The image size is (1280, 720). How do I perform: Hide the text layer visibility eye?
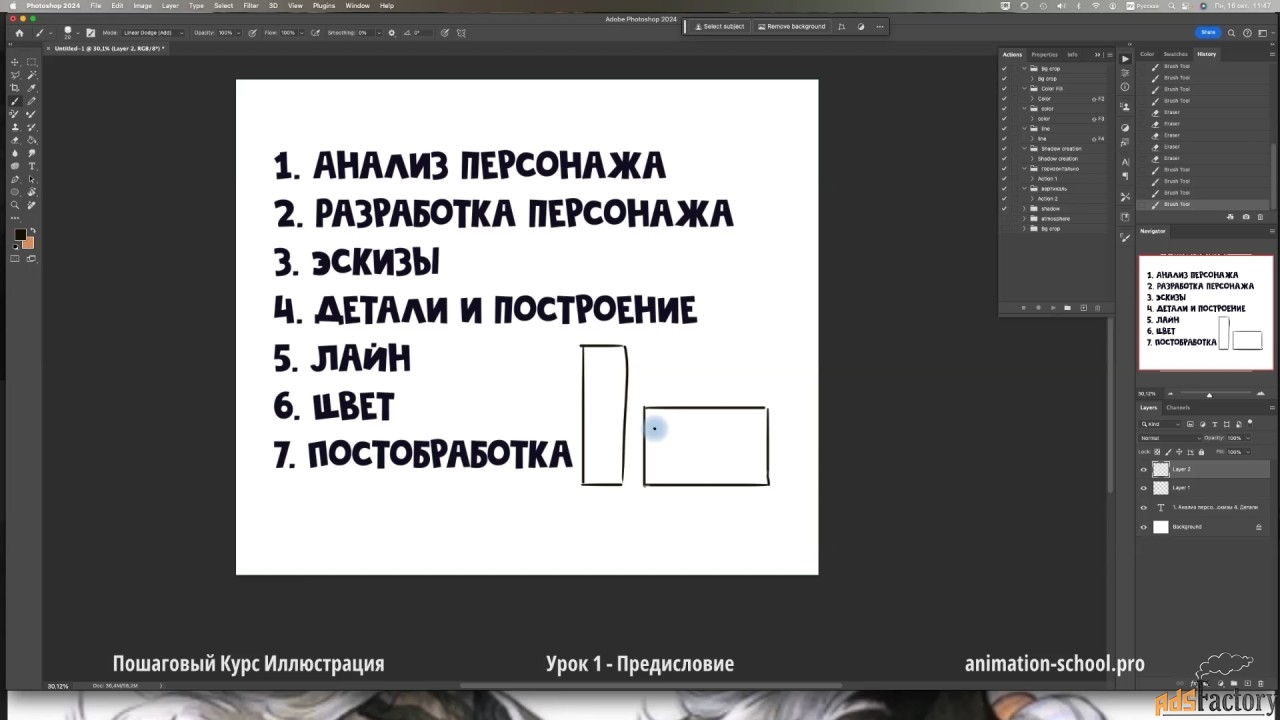pyautogui.click(x=1144, y=507)
